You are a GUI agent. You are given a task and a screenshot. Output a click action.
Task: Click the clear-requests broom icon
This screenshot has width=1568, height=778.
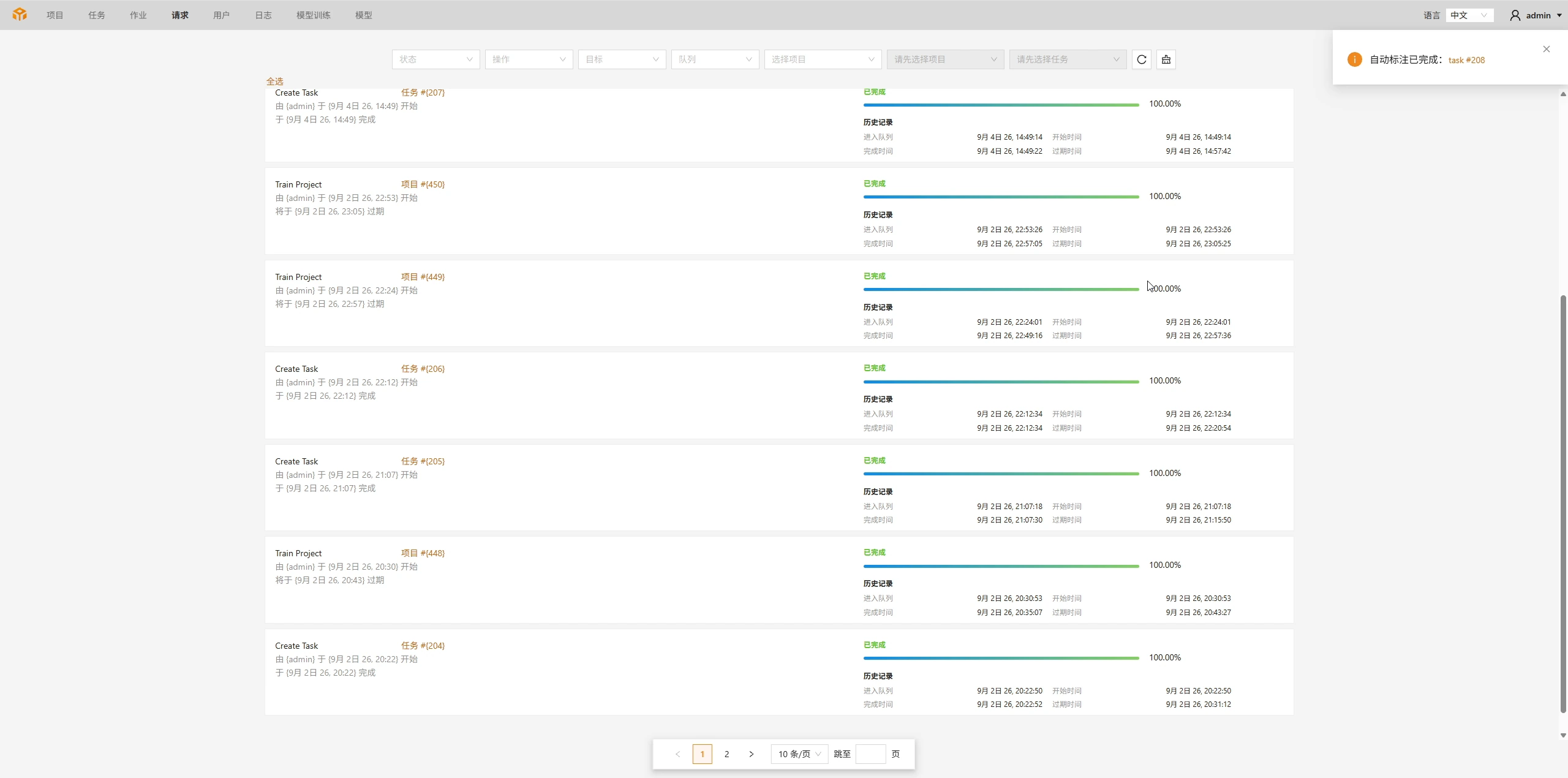coord(1166,59)
